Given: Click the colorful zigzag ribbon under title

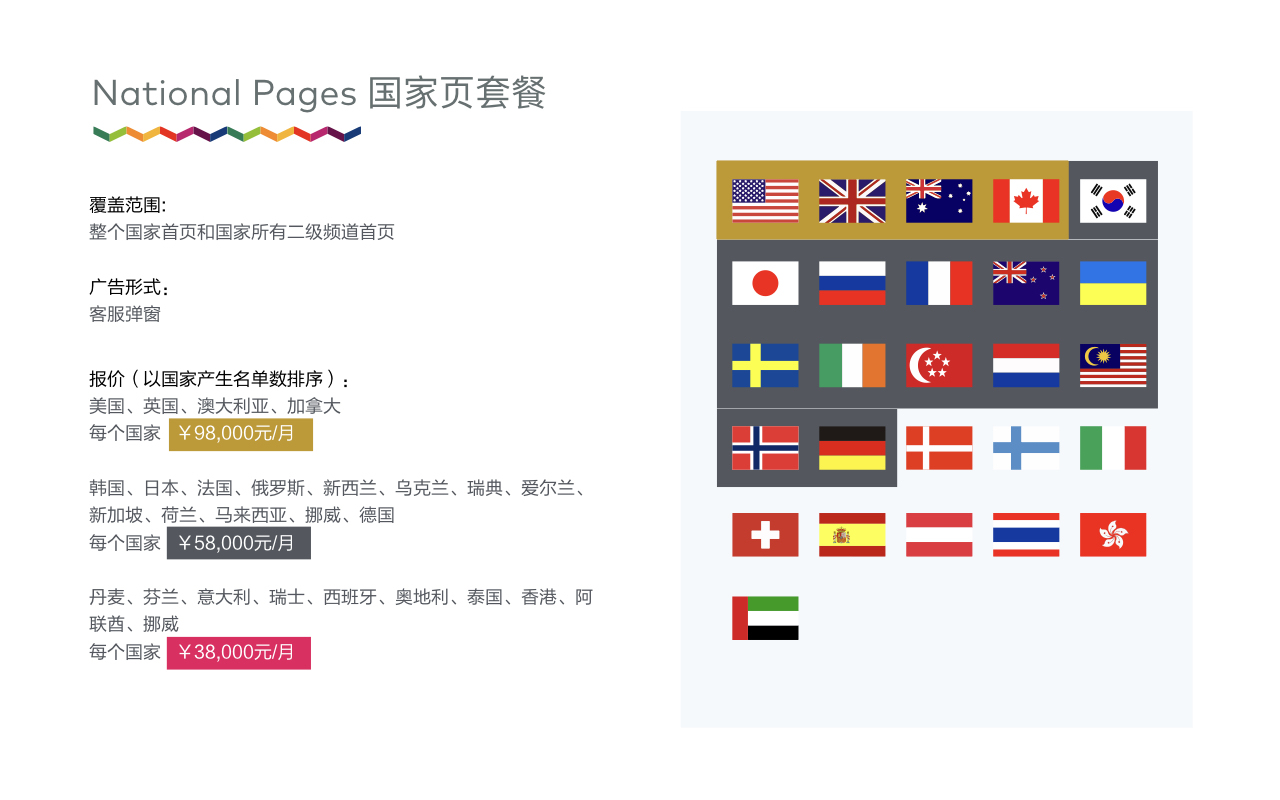Looking at the screenshot, I should 227,134.
